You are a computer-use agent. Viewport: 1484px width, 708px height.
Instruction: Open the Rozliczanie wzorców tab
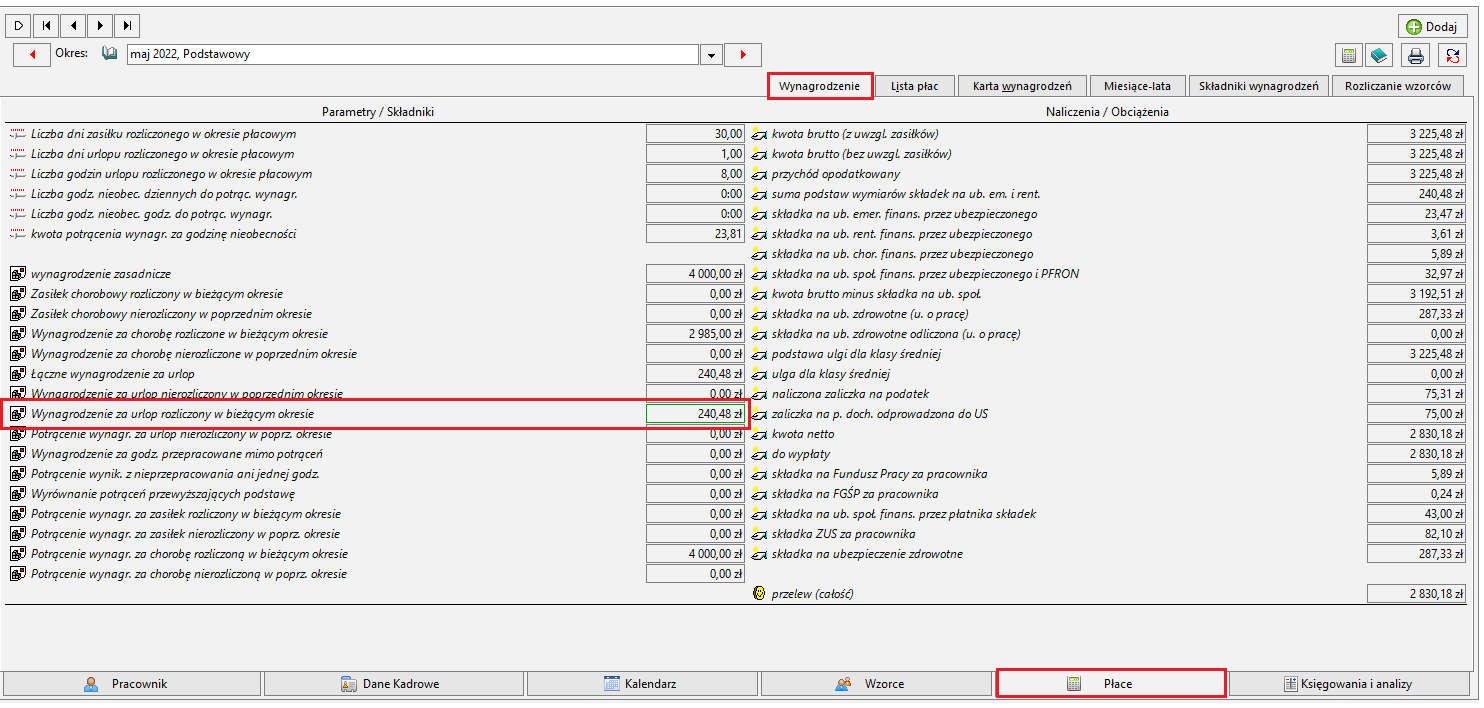click(x=1397, y=86)
